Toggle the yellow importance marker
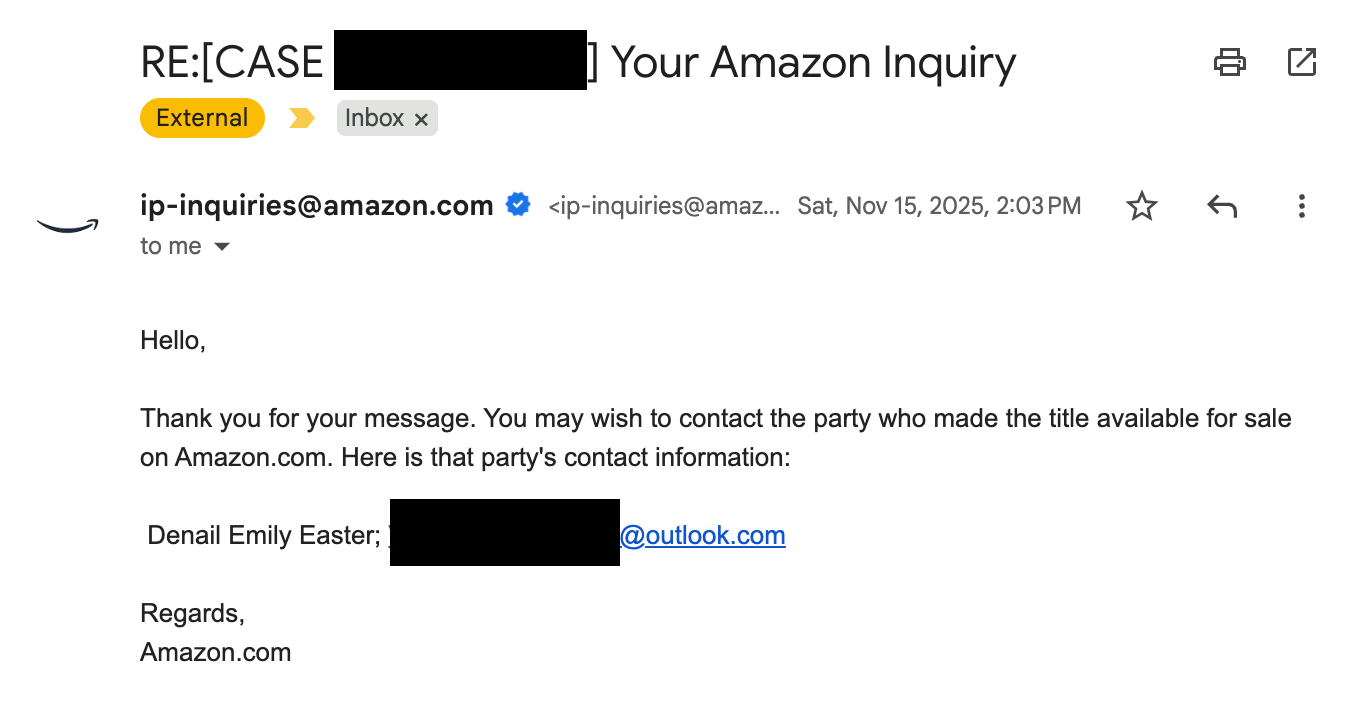This screenshot has width=1354, height=722. (x=301, y=119)
